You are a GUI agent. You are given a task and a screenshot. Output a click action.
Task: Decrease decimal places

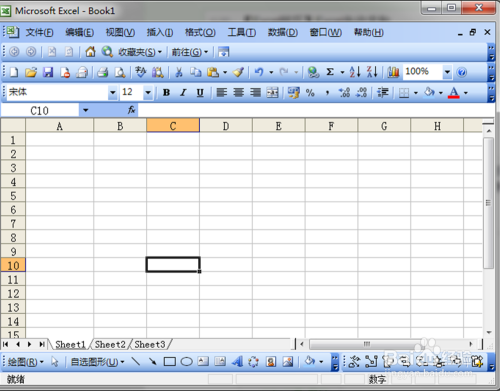[361, 93]
